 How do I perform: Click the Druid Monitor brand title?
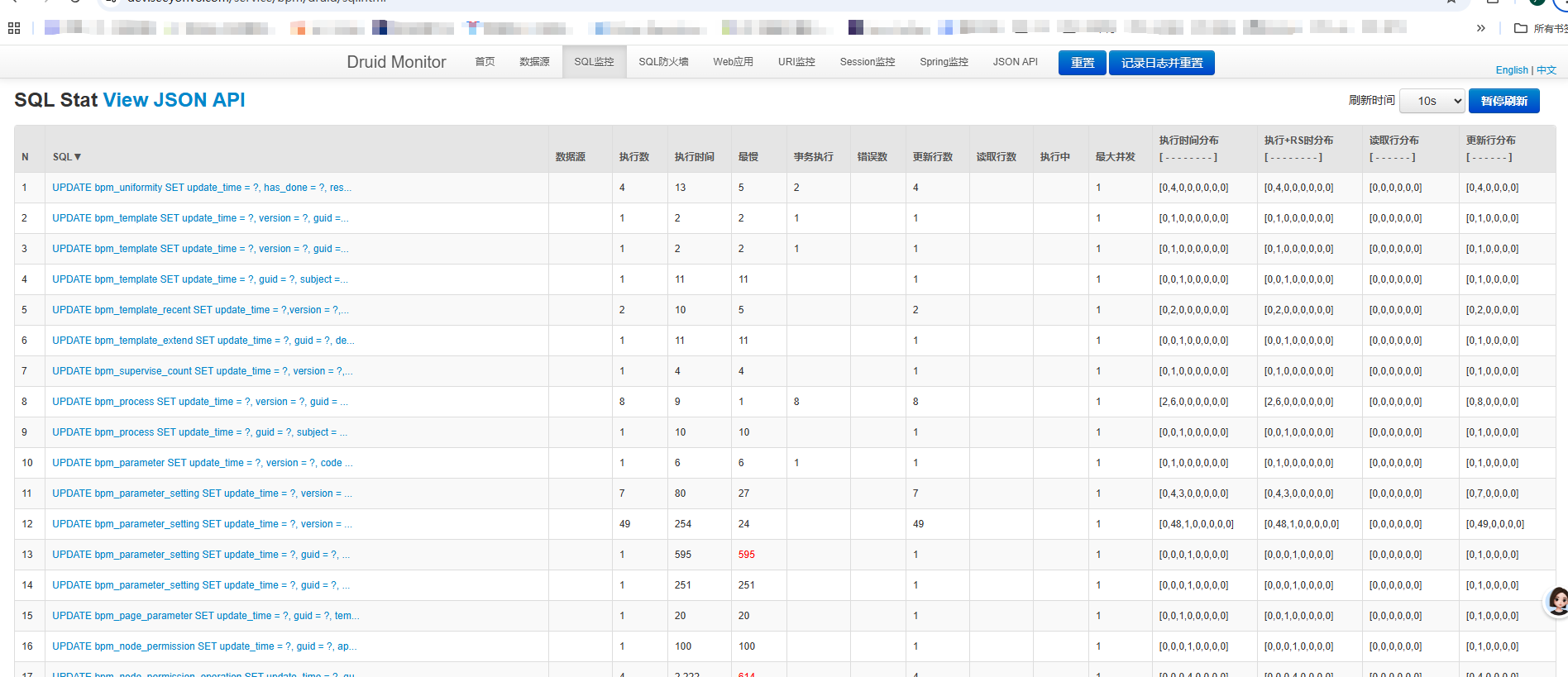[x=396, y=62]
